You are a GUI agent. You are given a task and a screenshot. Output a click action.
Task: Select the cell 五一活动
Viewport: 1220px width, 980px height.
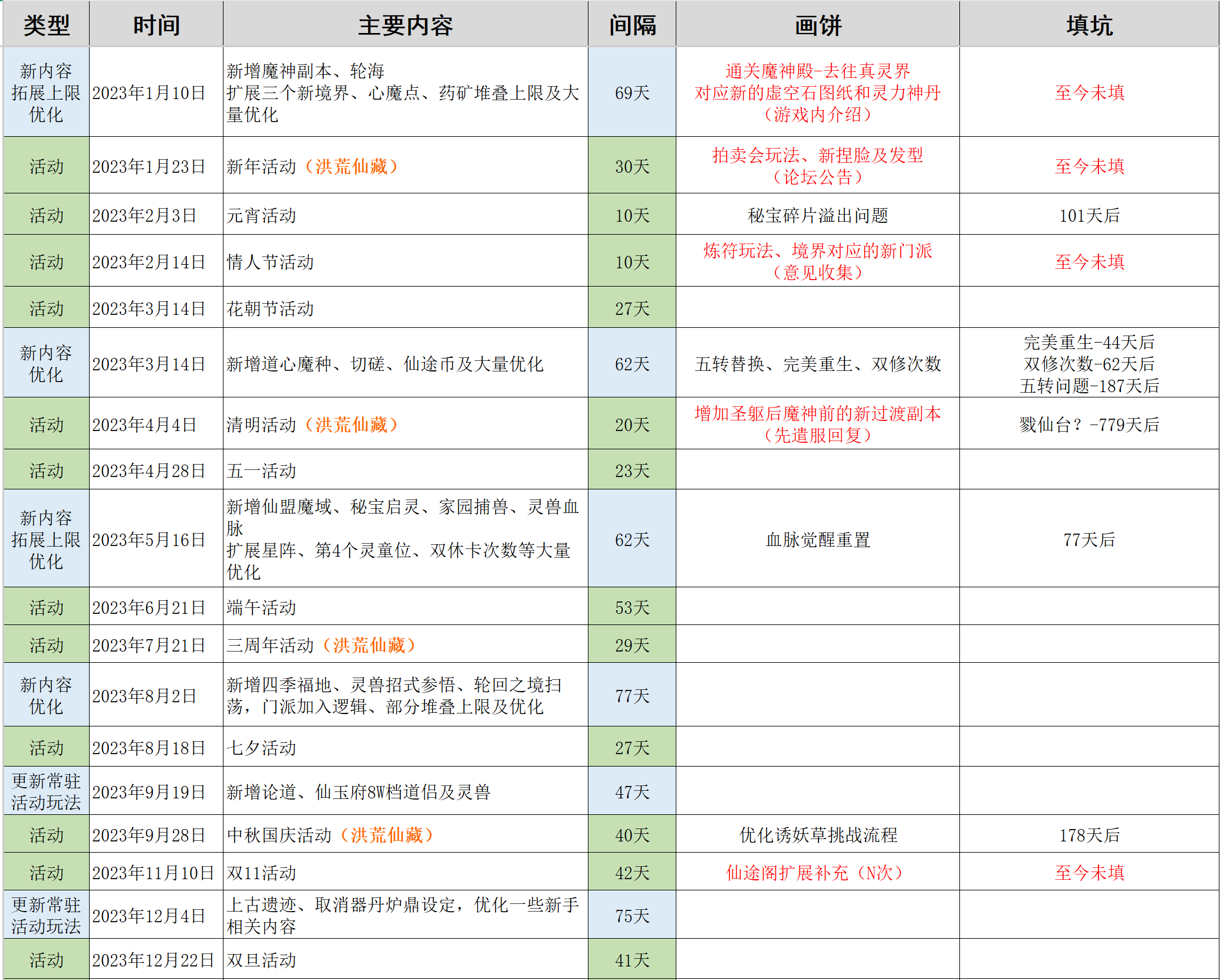point(406,470)
